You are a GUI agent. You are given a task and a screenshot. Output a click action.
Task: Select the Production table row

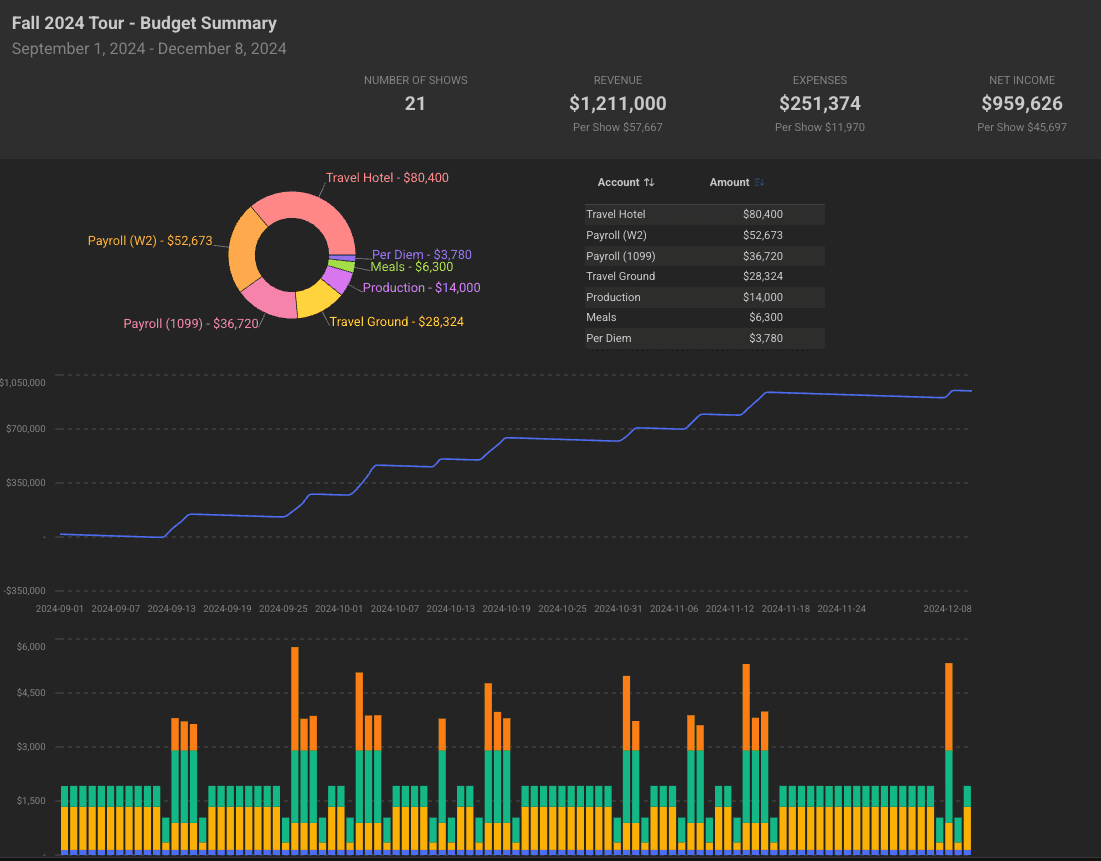coord(705,297)
